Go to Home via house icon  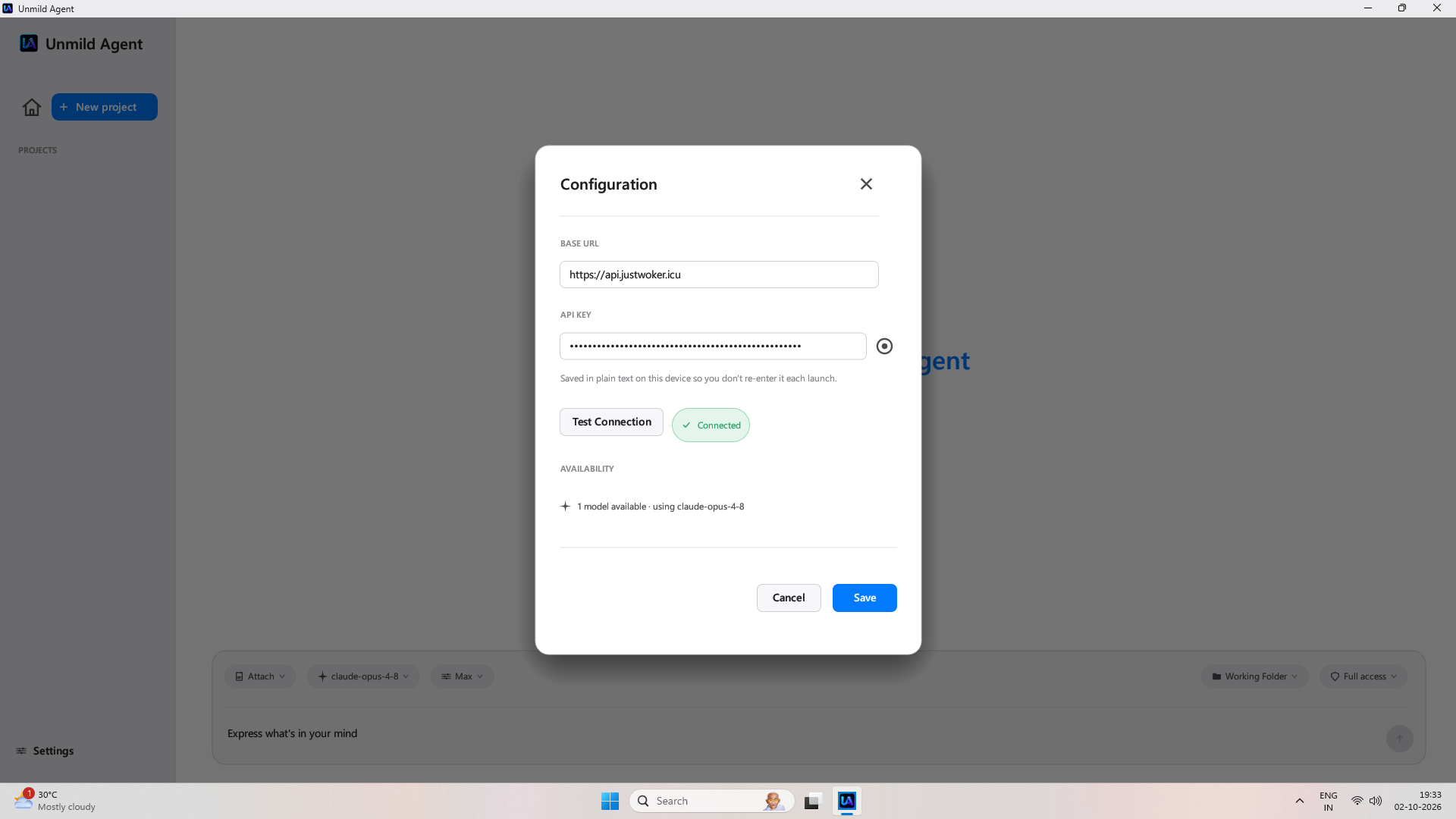(x=32, y=107)
